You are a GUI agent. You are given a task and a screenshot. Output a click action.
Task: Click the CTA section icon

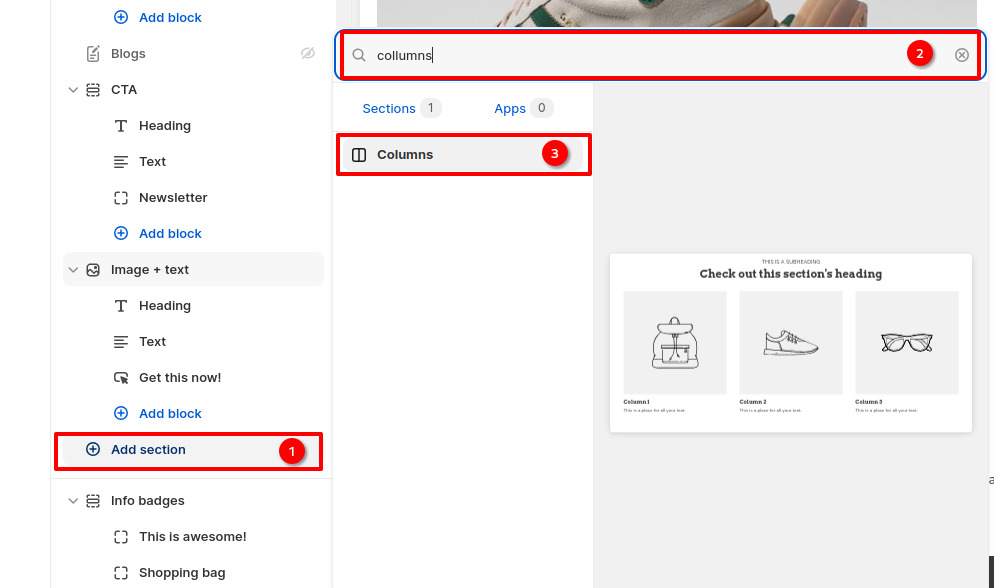[93, 90]
